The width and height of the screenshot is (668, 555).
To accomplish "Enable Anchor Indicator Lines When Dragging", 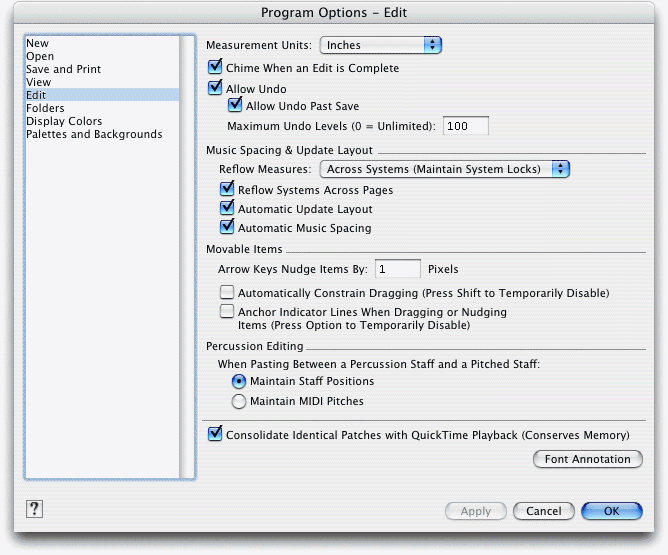I will coord(227,311).
